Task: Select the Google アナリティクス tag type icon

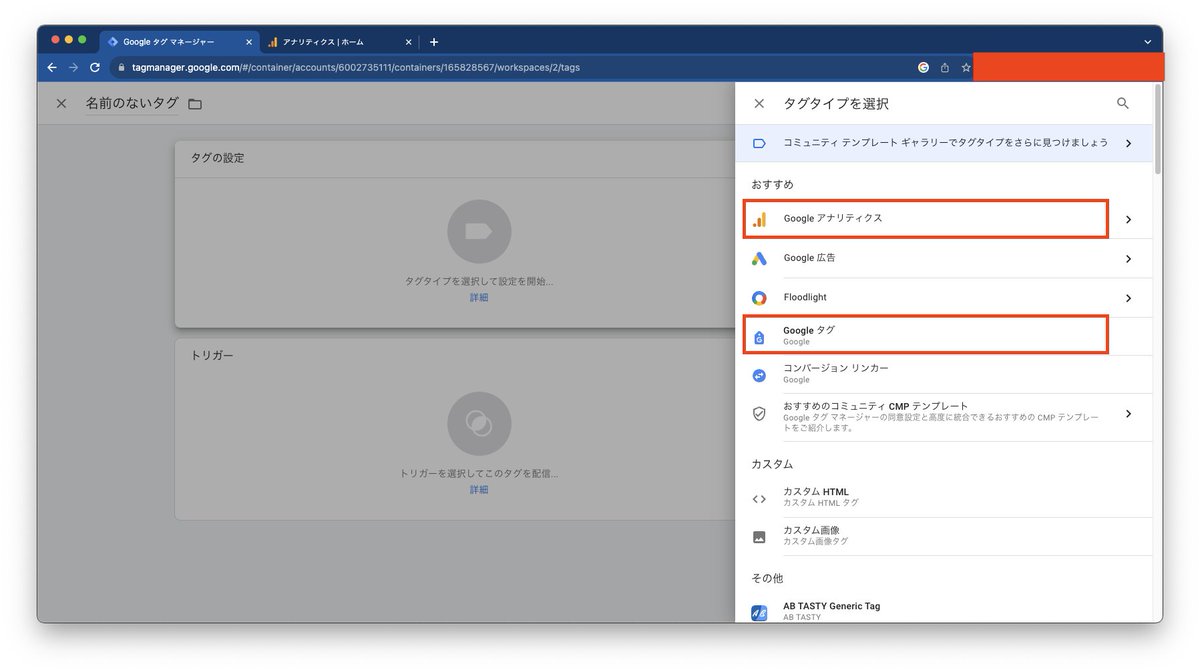Action: tap(759, 218)
